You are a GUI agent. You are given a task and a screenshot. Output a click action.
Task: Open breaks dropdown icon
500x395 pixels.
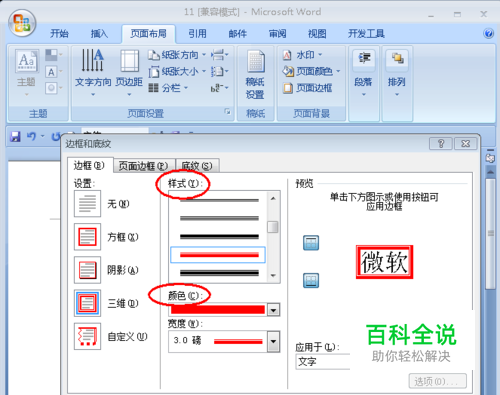(220, 55)
